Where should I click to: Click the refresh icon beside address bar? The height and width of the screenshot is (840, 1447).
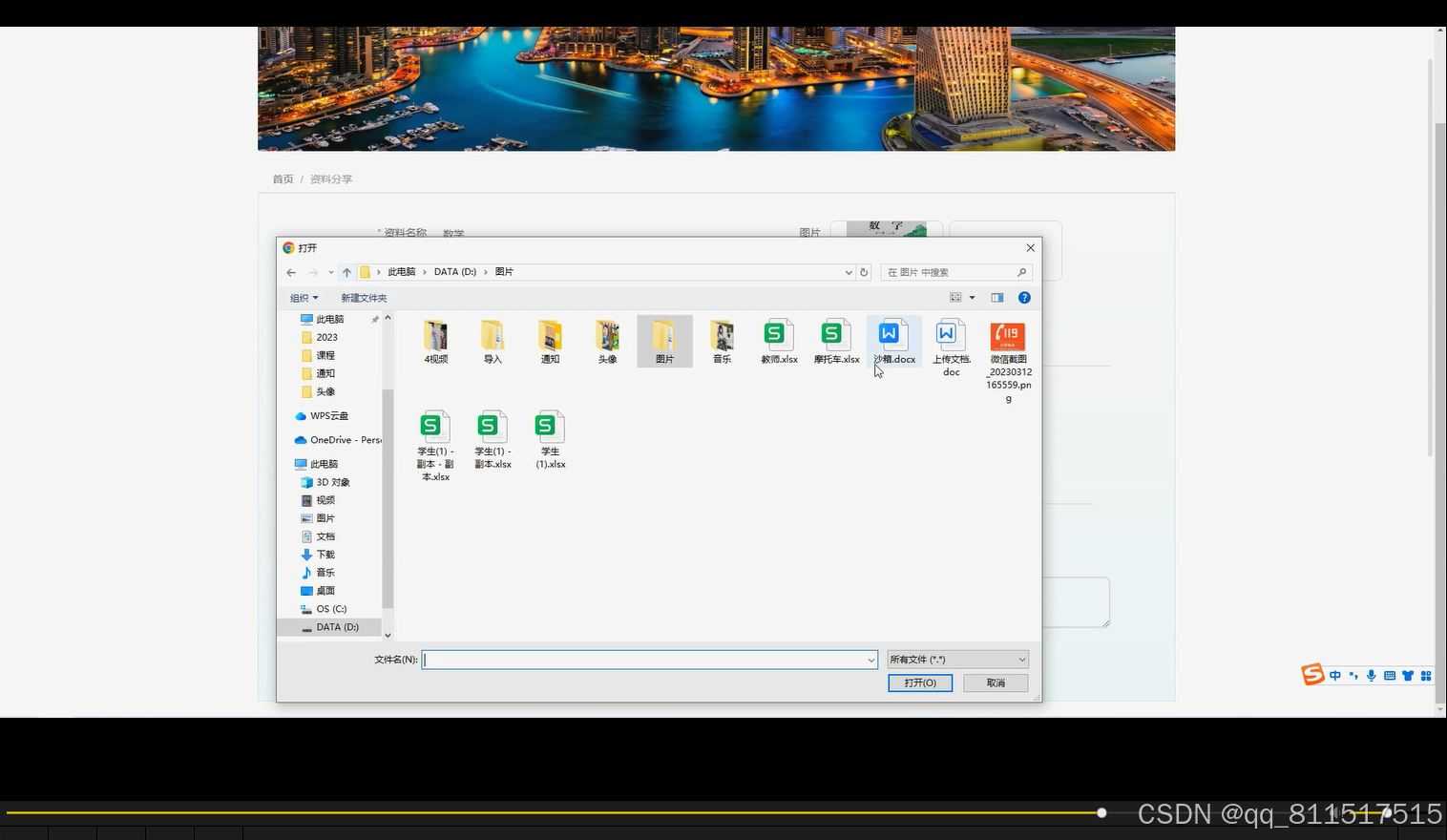(864, 272)
